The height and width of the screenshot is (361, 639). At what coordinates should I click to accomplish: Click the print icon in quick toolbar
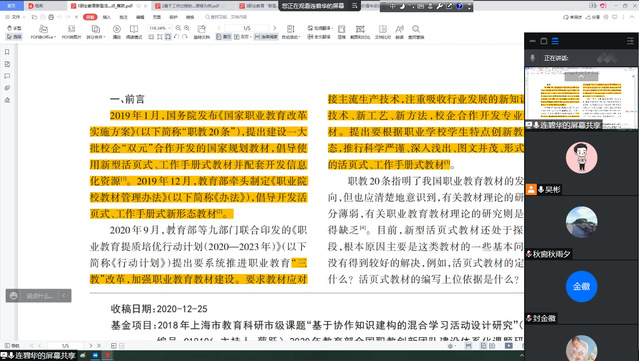click(51, 17)
